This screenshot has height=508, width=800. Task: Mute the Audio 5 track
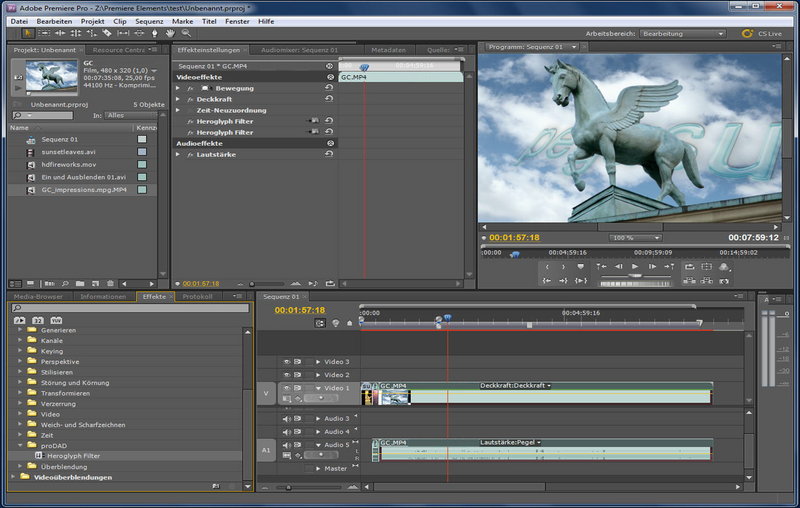pos(287,445)
